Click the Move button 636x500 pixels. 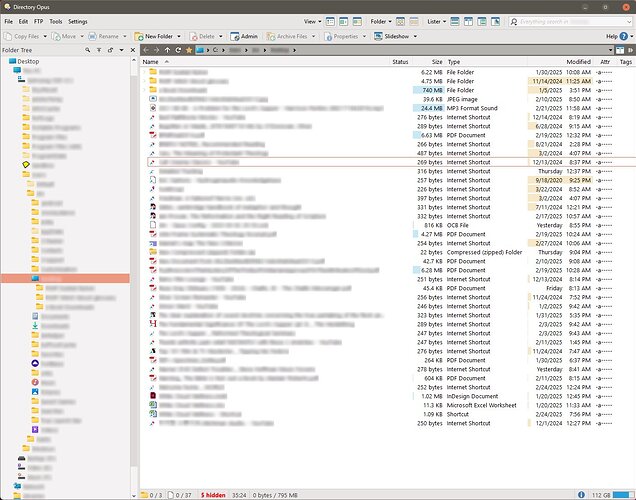[64, 36]
